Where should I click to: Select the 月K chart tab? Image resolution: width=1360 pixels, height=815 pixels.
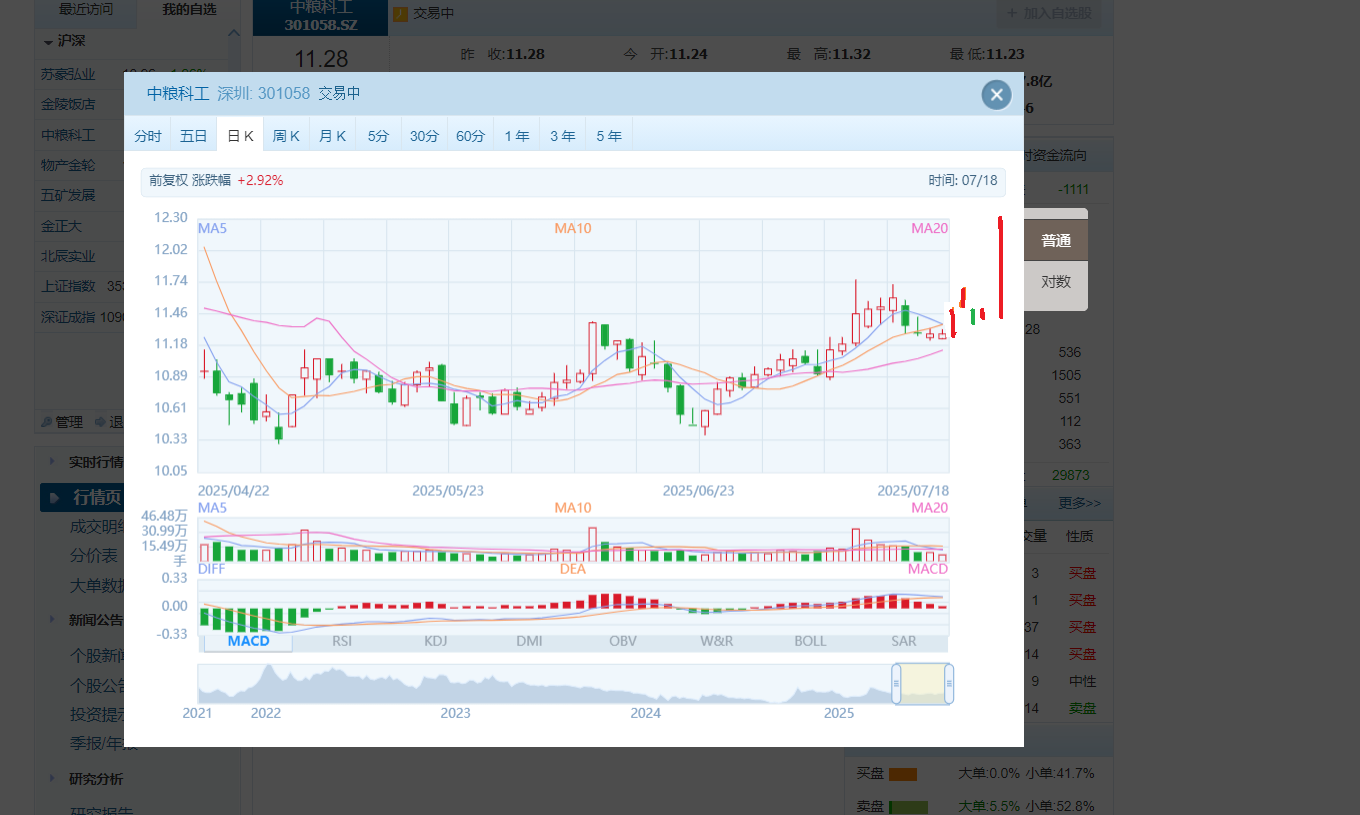click(x=332, y=135)
